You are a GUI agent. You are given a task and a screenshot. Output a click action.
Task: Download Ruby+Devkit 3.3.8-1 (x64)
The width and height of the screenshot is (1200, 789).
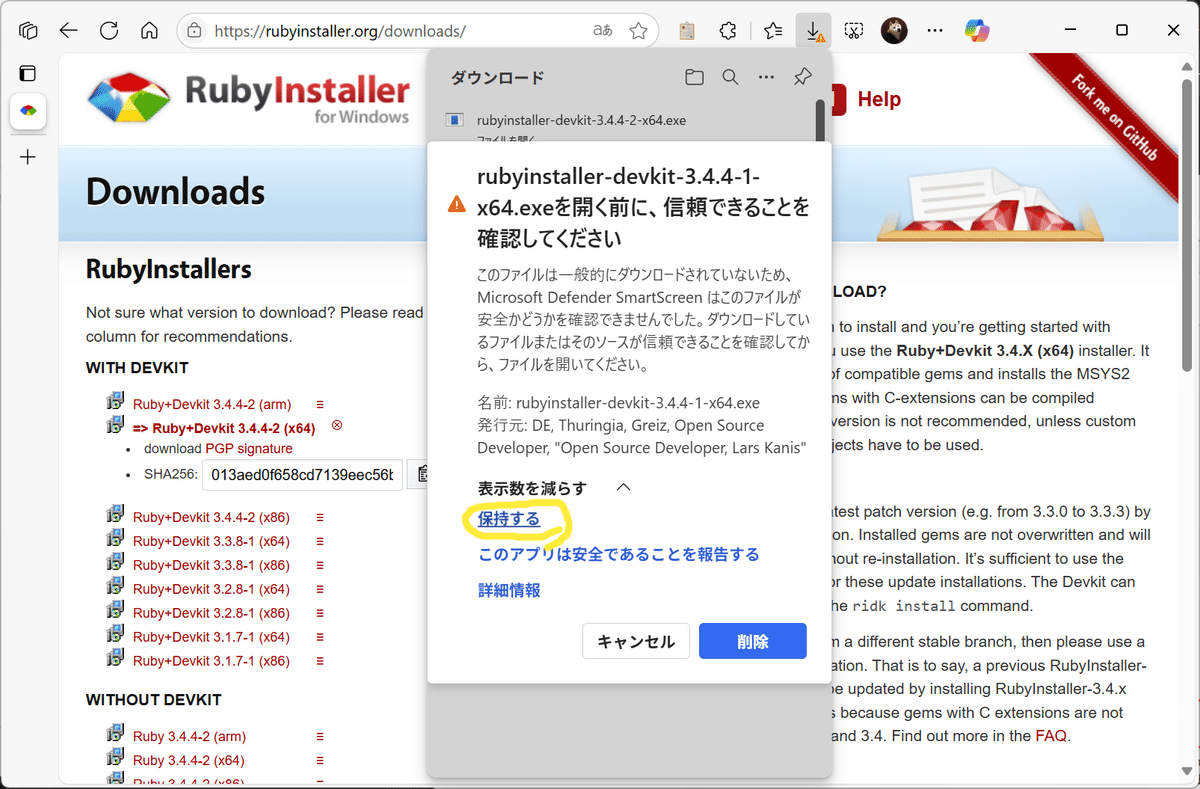pyautogui.click(x=211, y=541)
